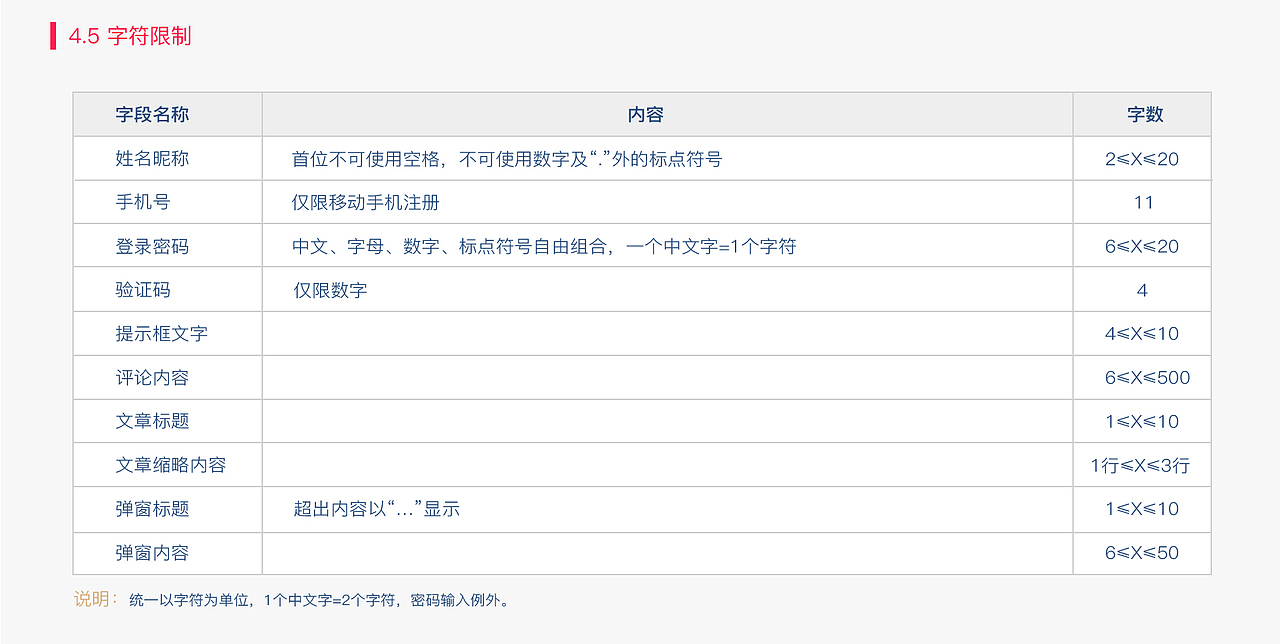Image resolution: width=1280 pixels, height=644 pixels.
Task: Select the 登录密码 row label
Action: 152,246
